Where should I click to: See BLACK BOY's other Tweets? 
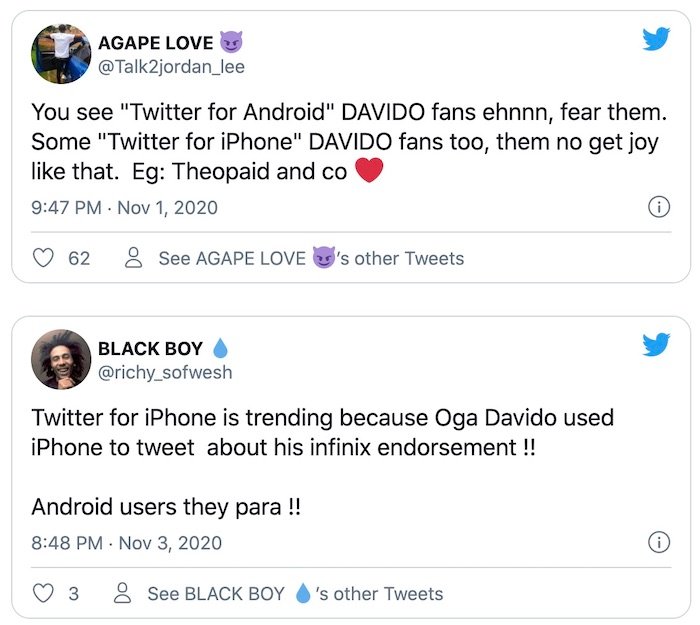pyautogui.click(x=295, y=594)
